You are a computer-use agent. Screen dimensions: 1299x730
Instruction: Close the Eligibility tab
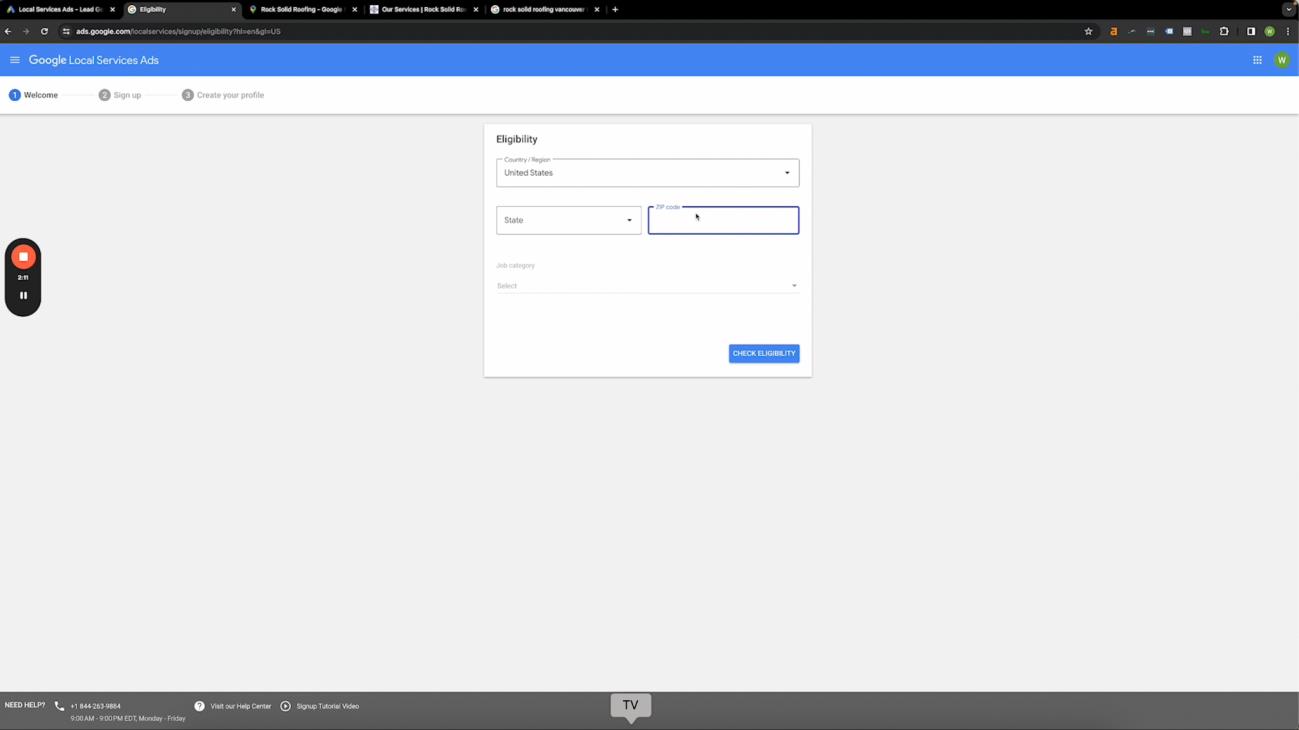234,9
